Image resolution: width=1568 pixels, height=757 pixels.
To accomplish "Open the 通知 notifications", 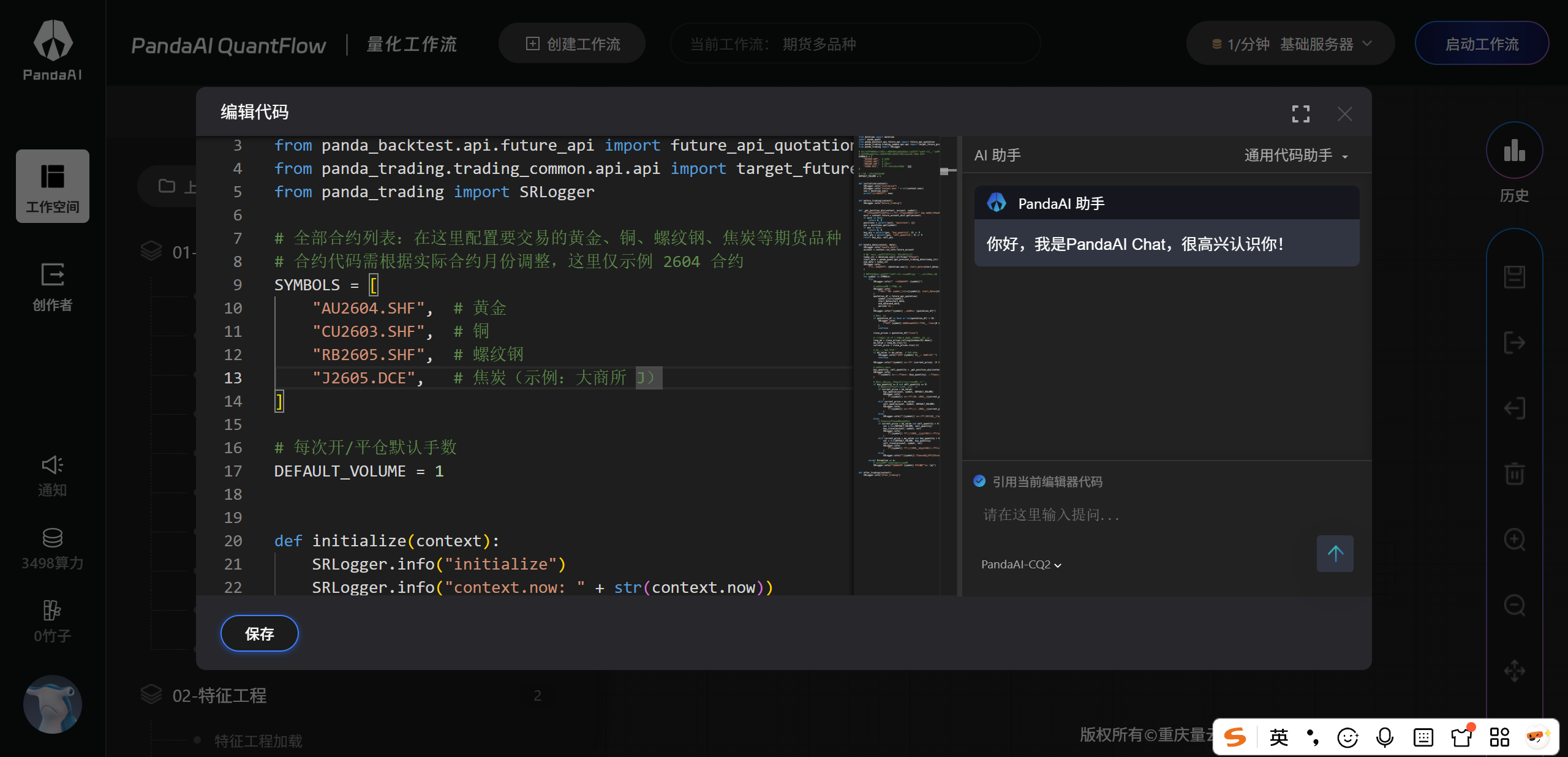I will [53, 476].
